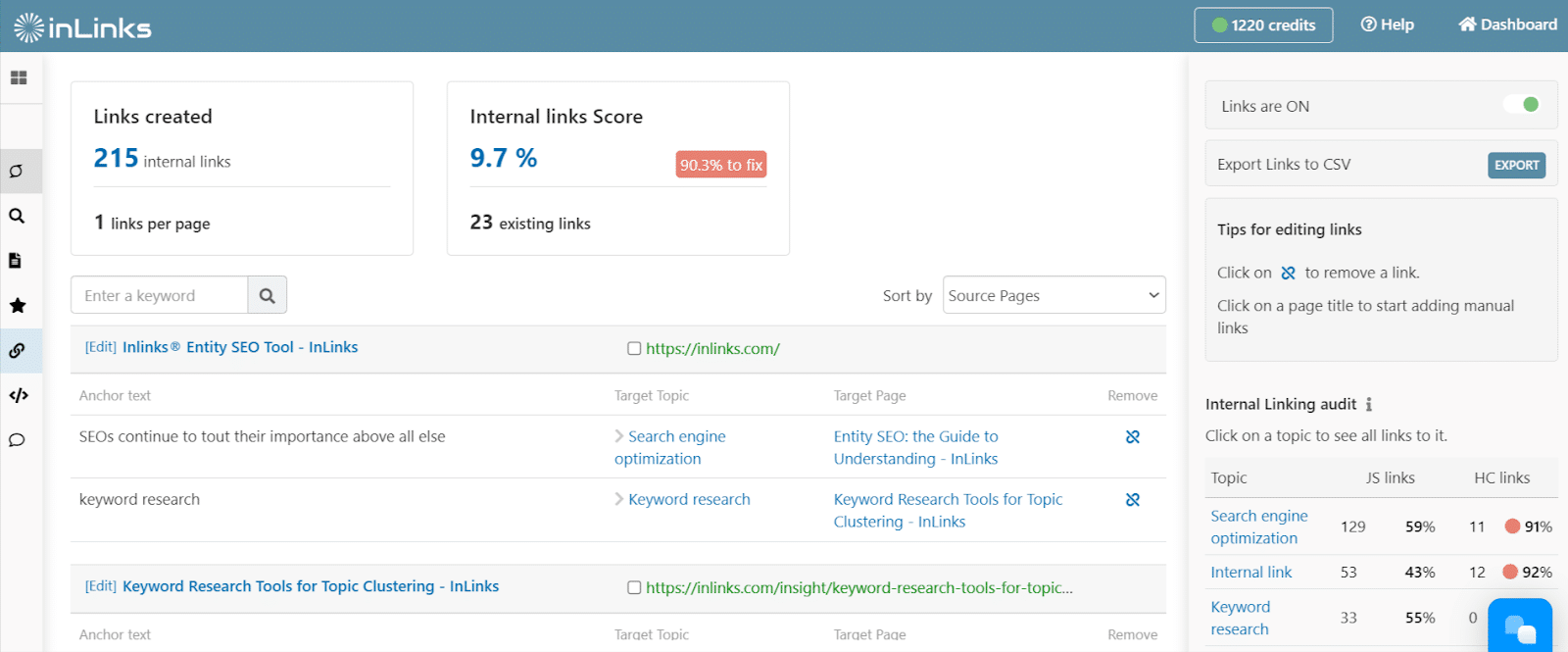Open the chat widget bubble
This screenshot has height=652, width=1568.
click(1520, 627)
